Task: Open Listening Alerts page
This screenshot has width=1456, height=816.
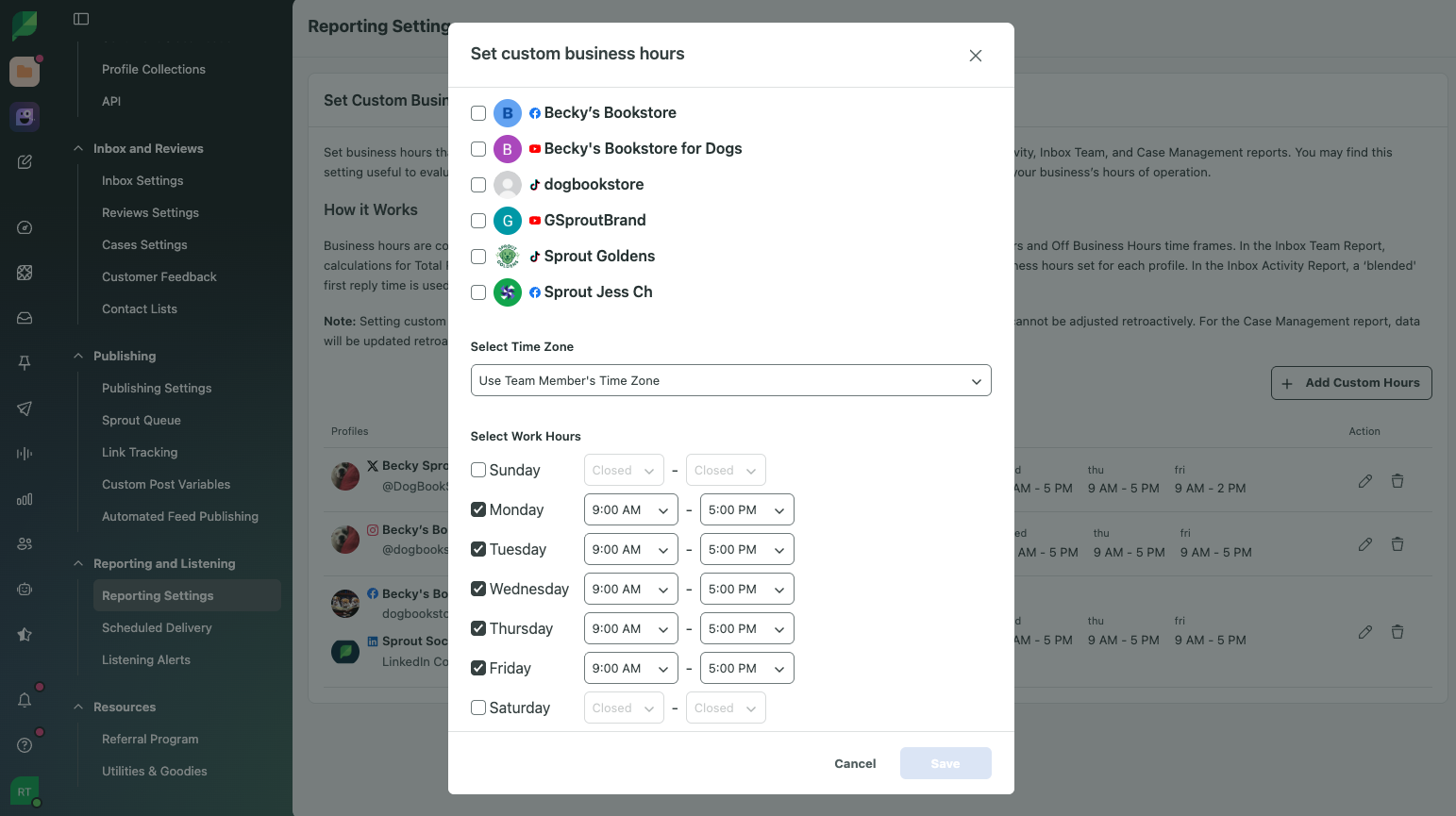Action: [x=146, y=659]
